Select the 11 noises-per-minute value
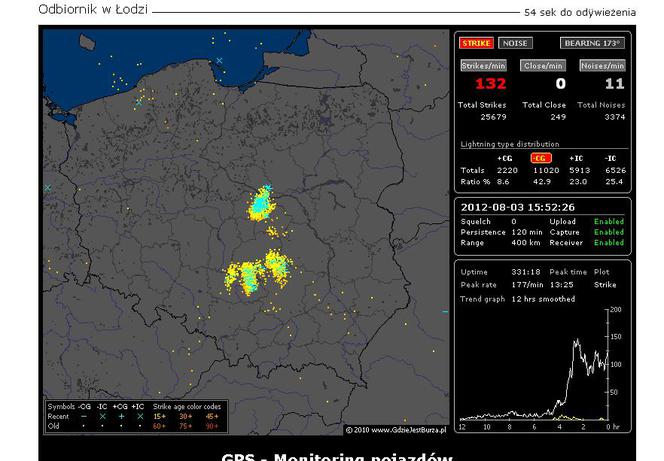 pos(614,83)
